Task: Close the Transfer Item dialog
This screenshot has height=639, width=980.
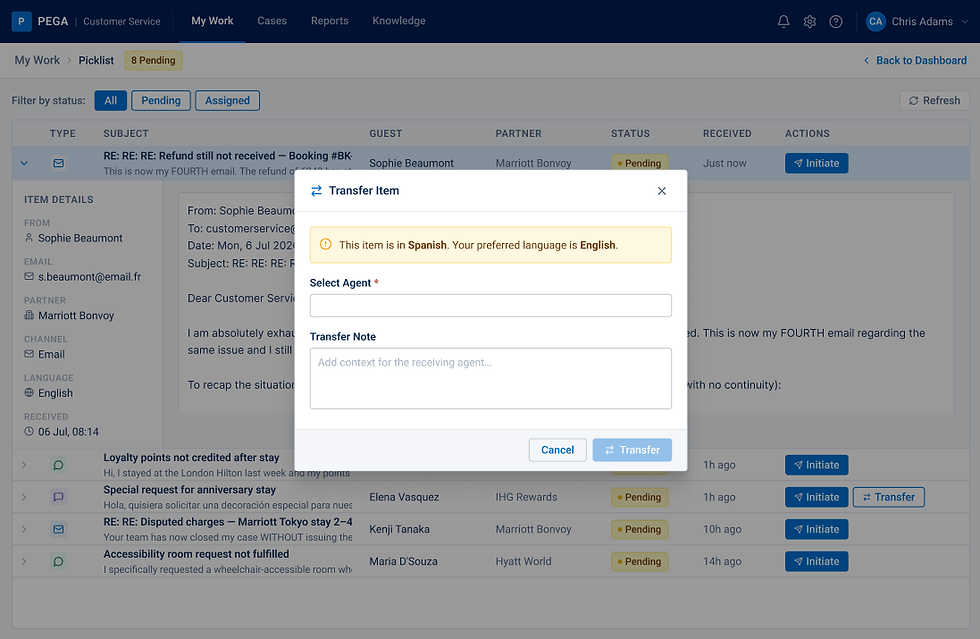Action: (662, 191)
